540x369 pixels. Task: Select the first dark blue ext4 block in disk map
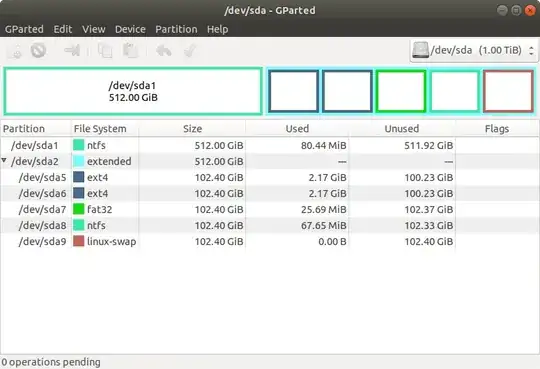pyautogui.click(x=293, y=91)
